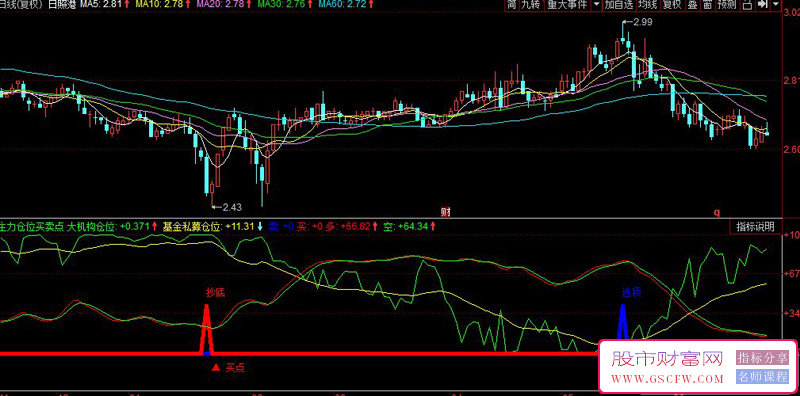Click the arrow-to-bar jump icon
Image resolution: width=800 pixels, height=396 pixels.
(x=763, y=5)
